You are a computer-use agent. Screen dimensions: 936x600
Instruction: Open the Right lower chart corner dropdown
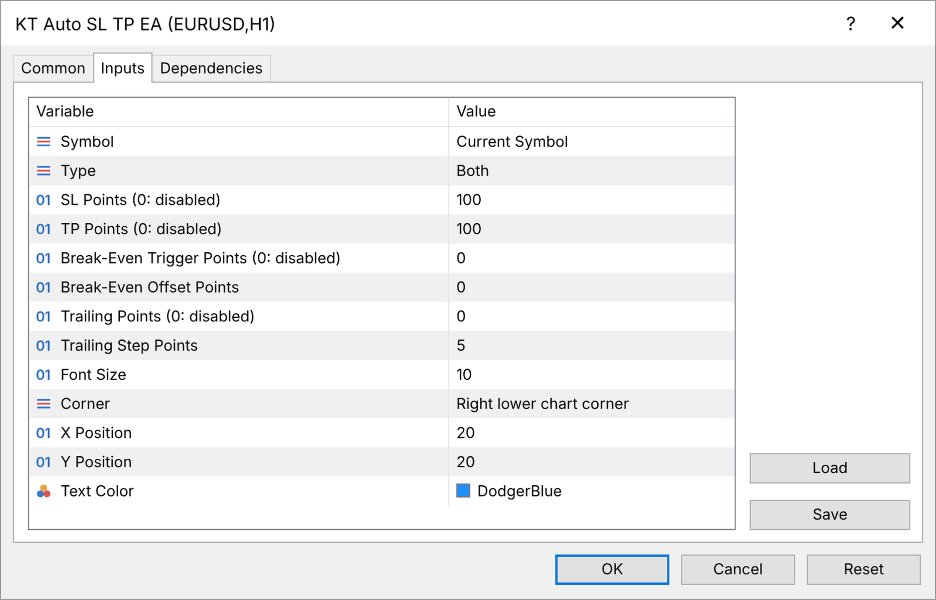click(592, 404)
